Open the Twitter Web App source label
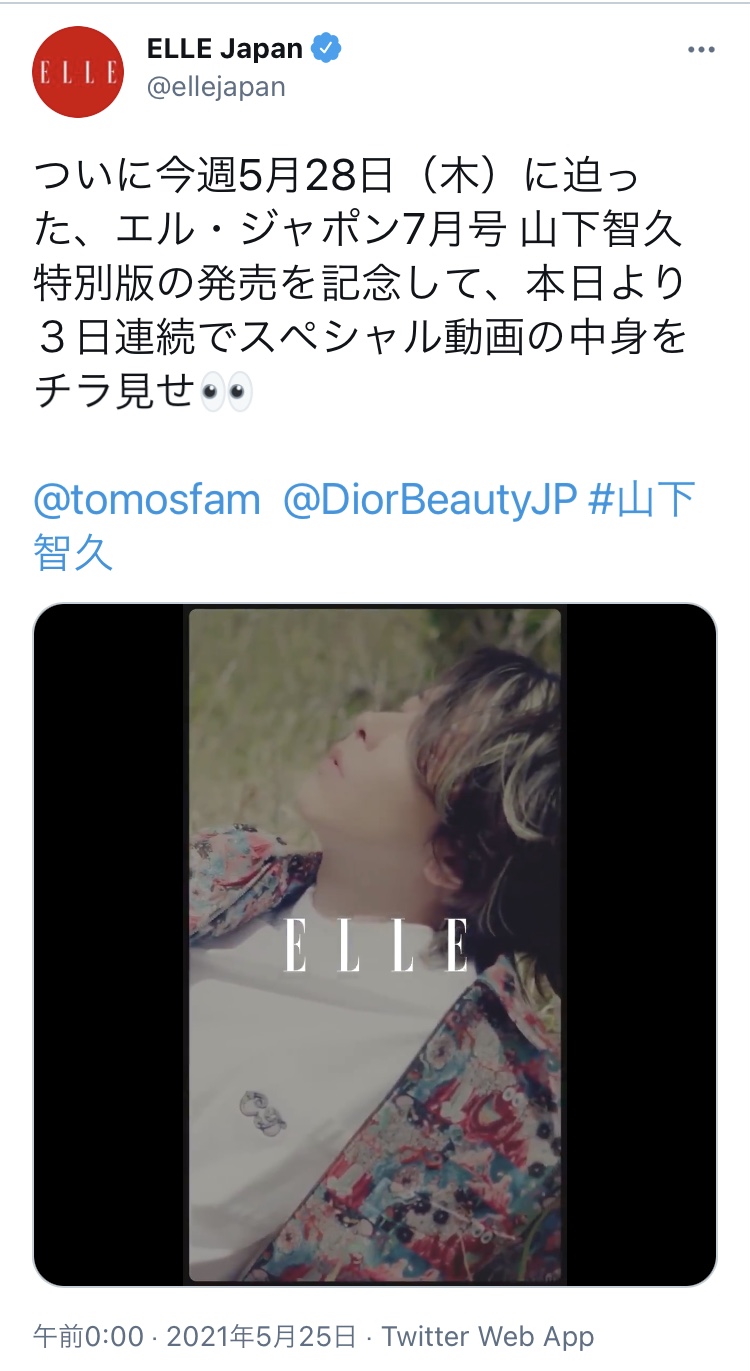750x1371 pixels. click(x=488, y=1336)
